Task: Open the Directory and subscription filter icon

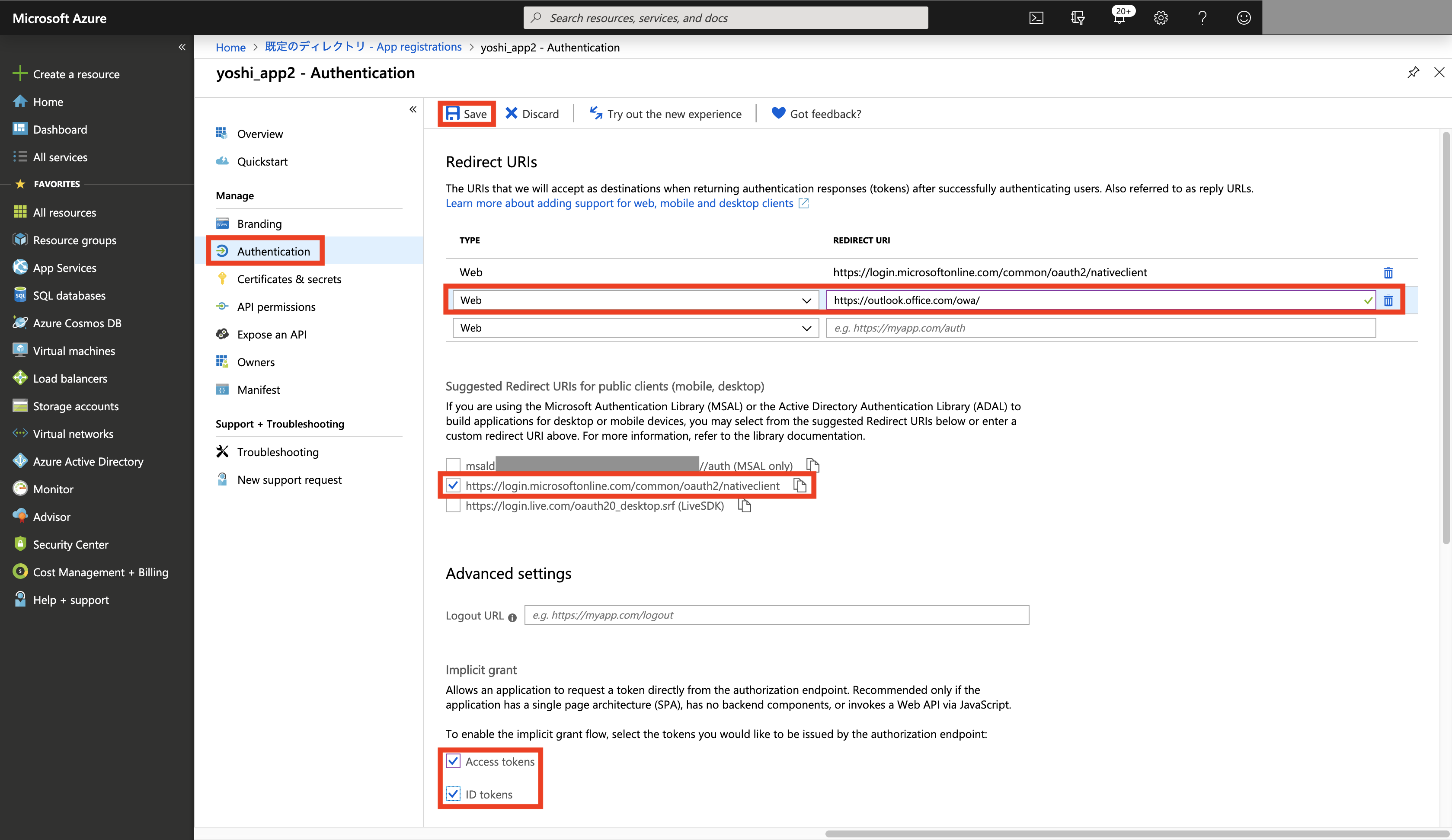Action: (1078, 18)
